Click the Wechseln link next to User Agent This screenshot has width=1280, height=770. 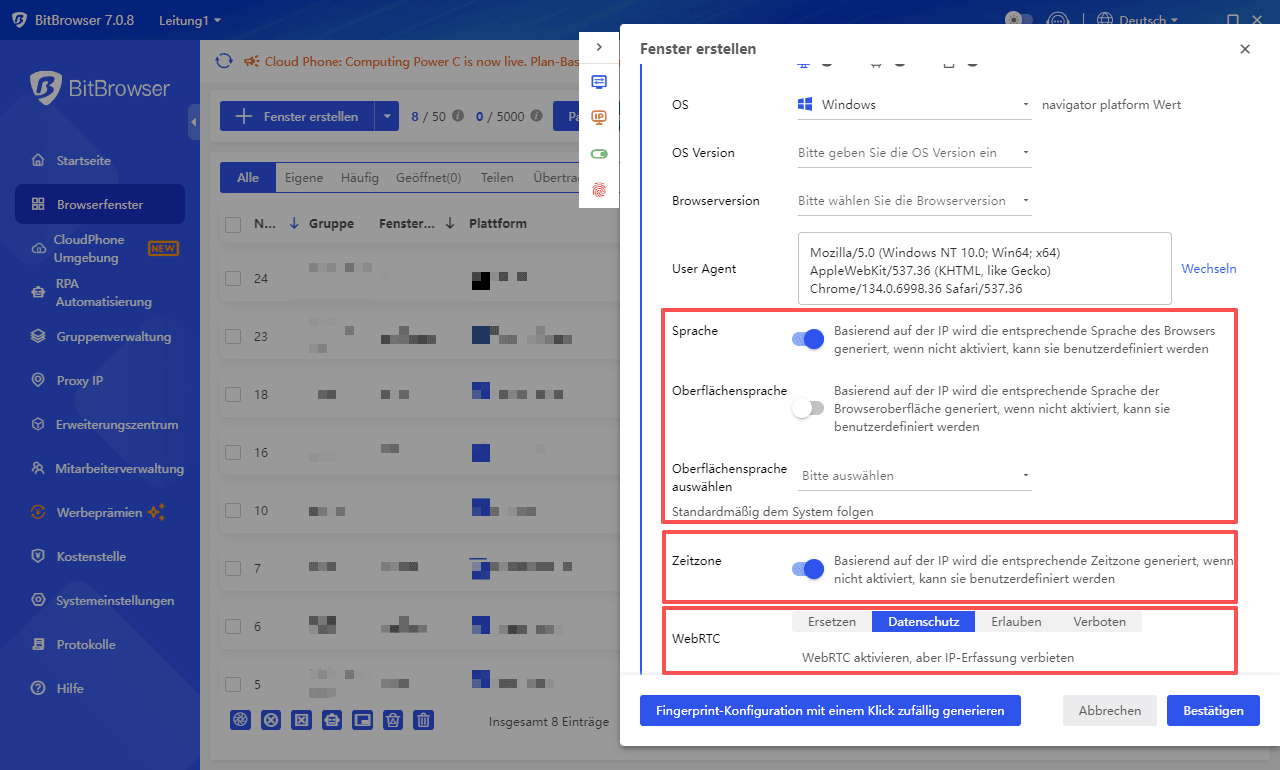point(1208,268)
